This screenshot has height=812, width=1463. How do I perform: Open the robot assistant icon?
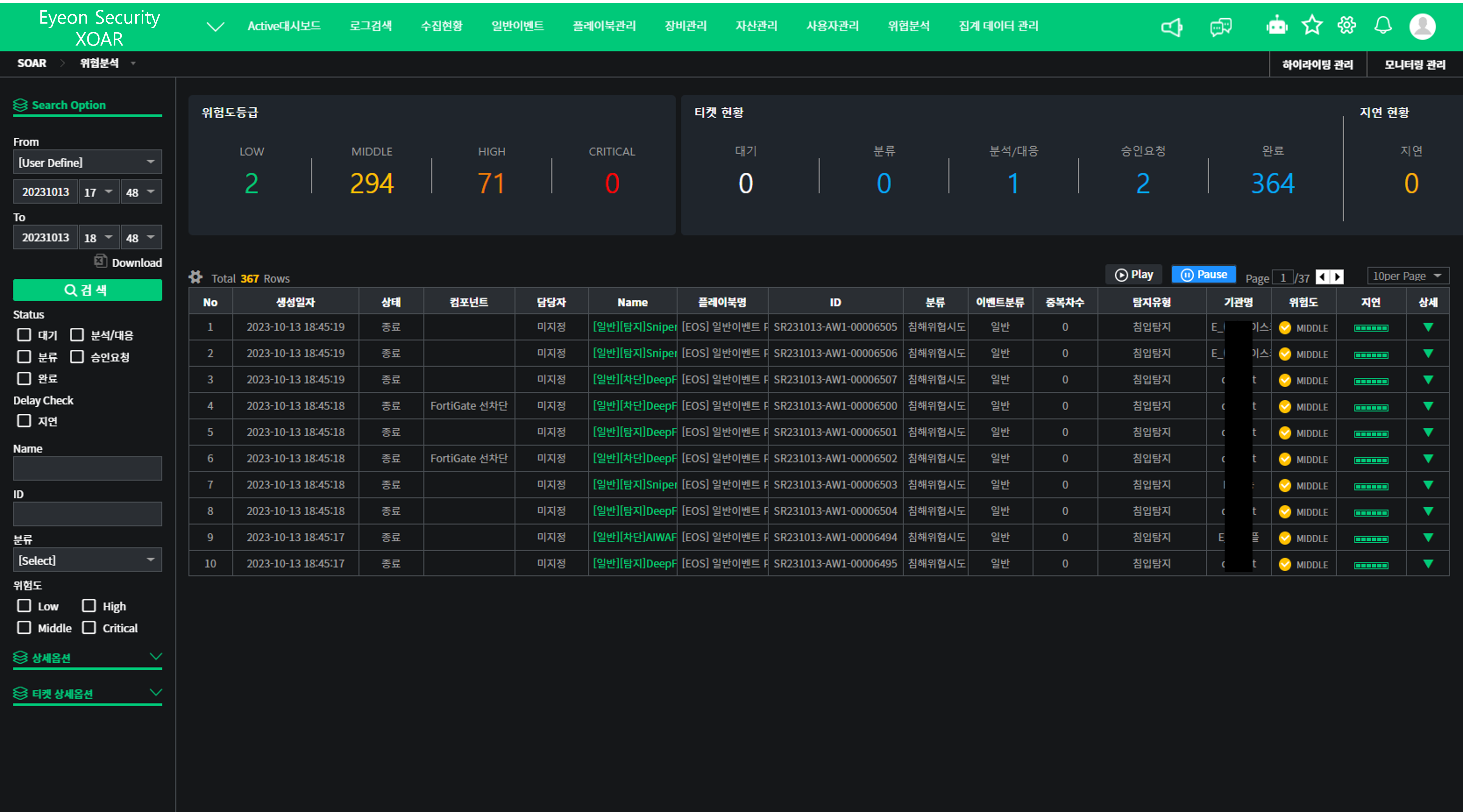click(1277, 26)
